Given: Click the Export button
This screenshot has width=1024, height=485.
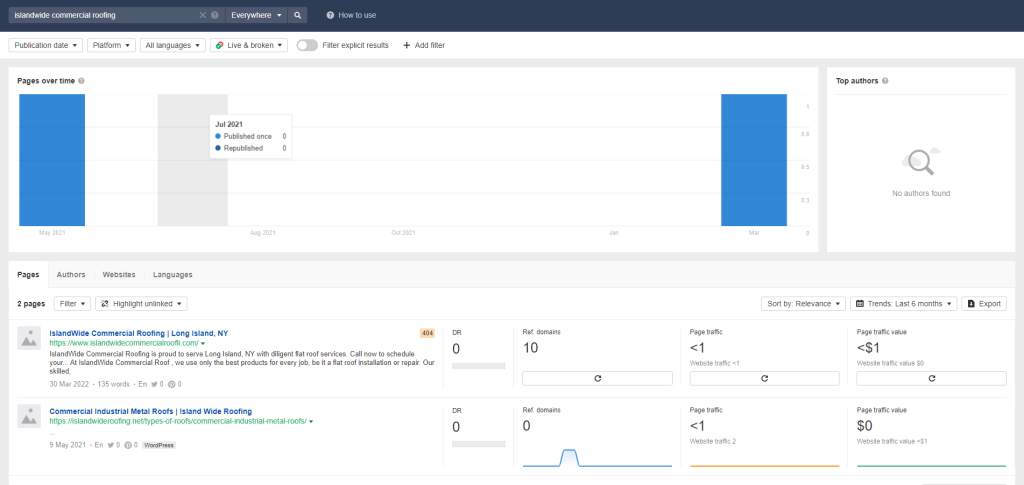Looking at the screenshot, I should 984,304.
